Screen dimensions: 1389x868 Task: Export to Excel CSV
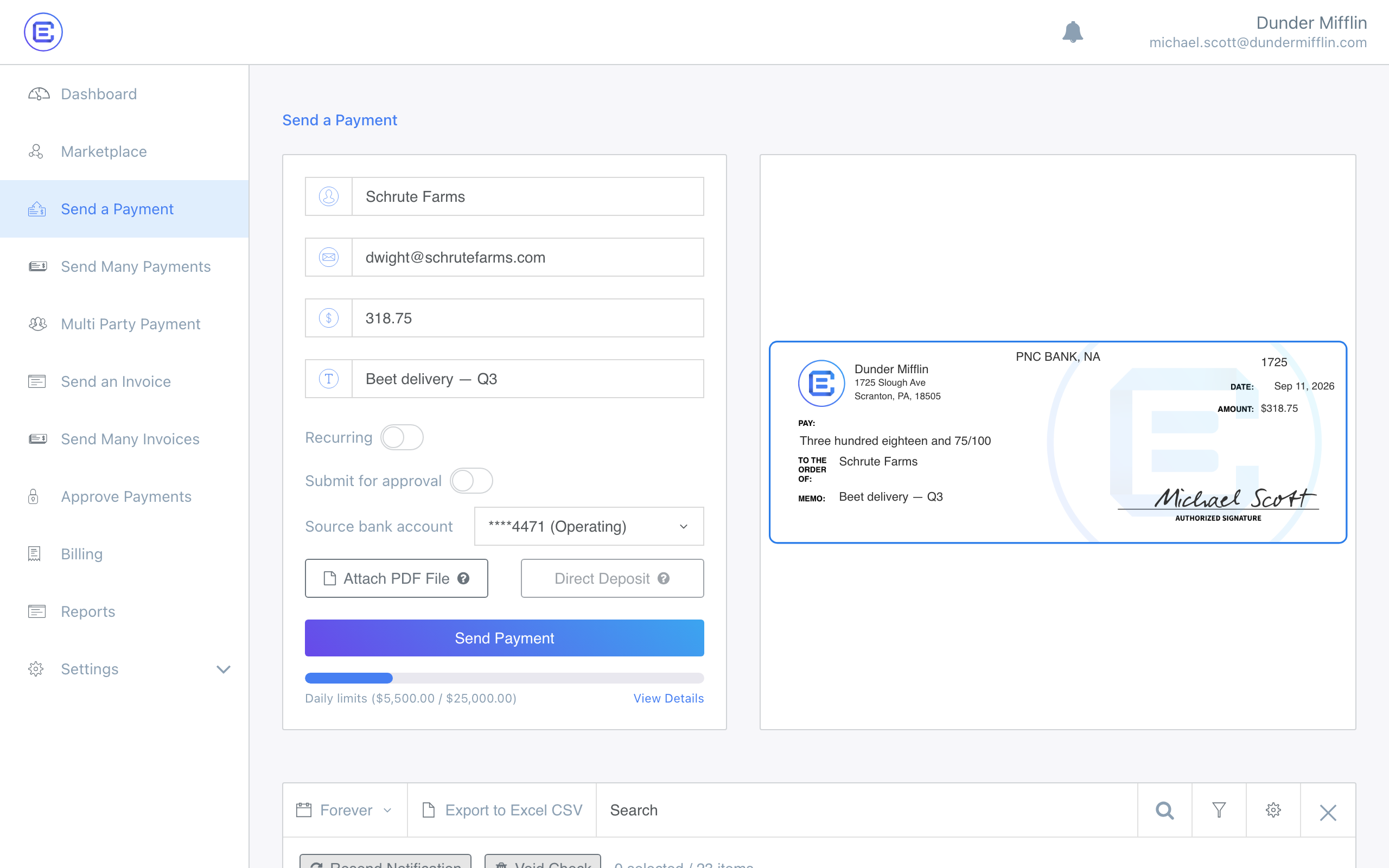point(502,810)
